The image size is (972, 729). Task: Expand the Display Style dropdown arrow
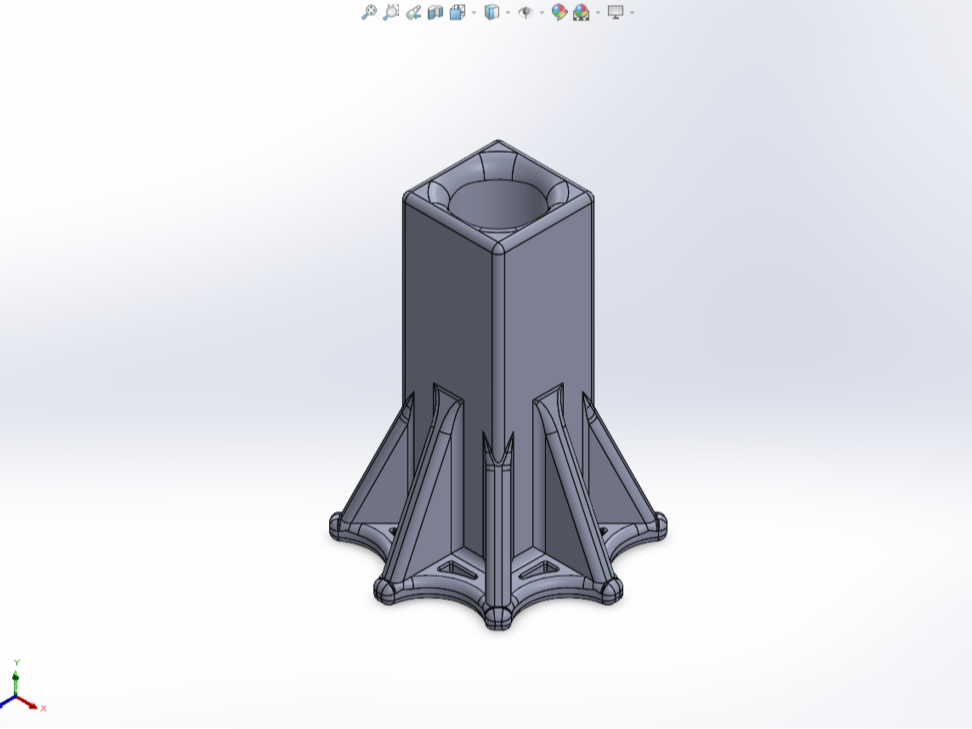(x=508, y=12)
